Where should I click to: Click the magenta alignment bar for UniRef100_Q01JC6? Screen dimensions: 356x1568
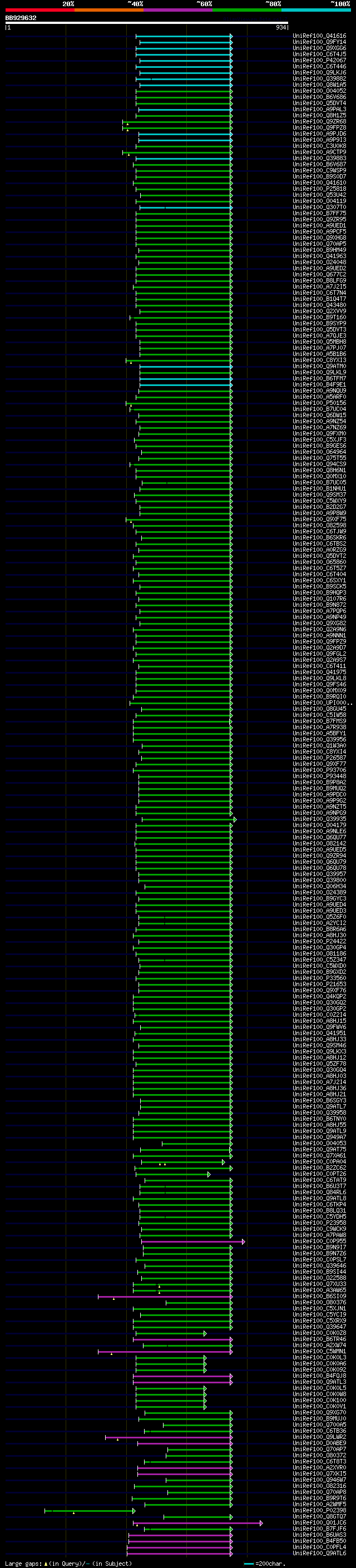pos(198,1523)
